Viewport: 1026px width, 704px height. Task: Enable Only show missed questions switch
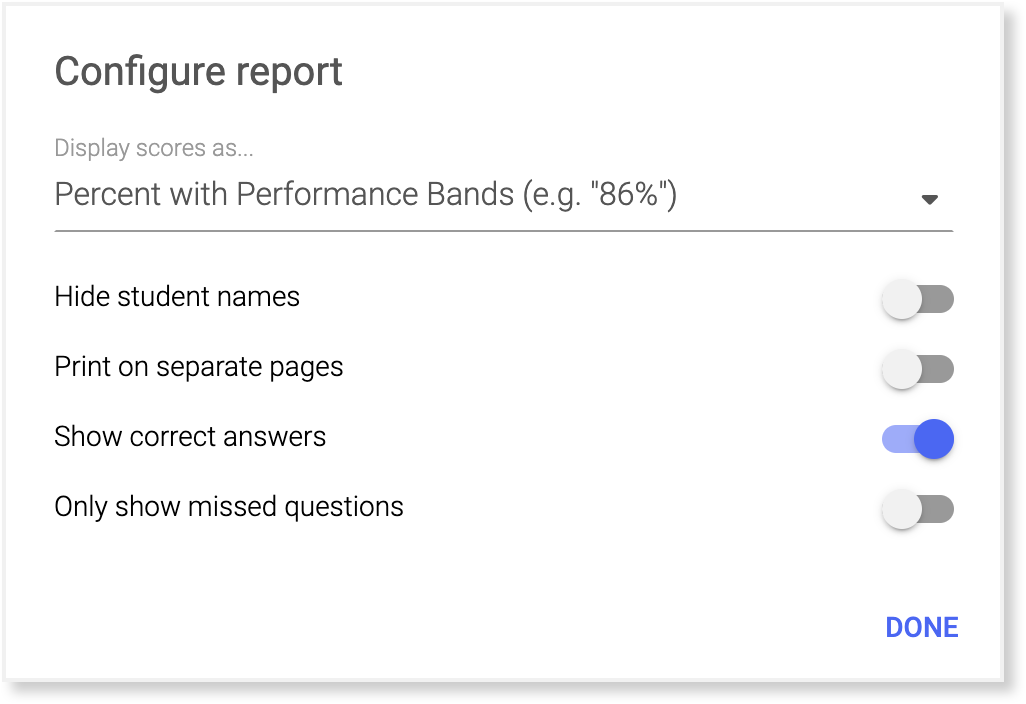917,509
